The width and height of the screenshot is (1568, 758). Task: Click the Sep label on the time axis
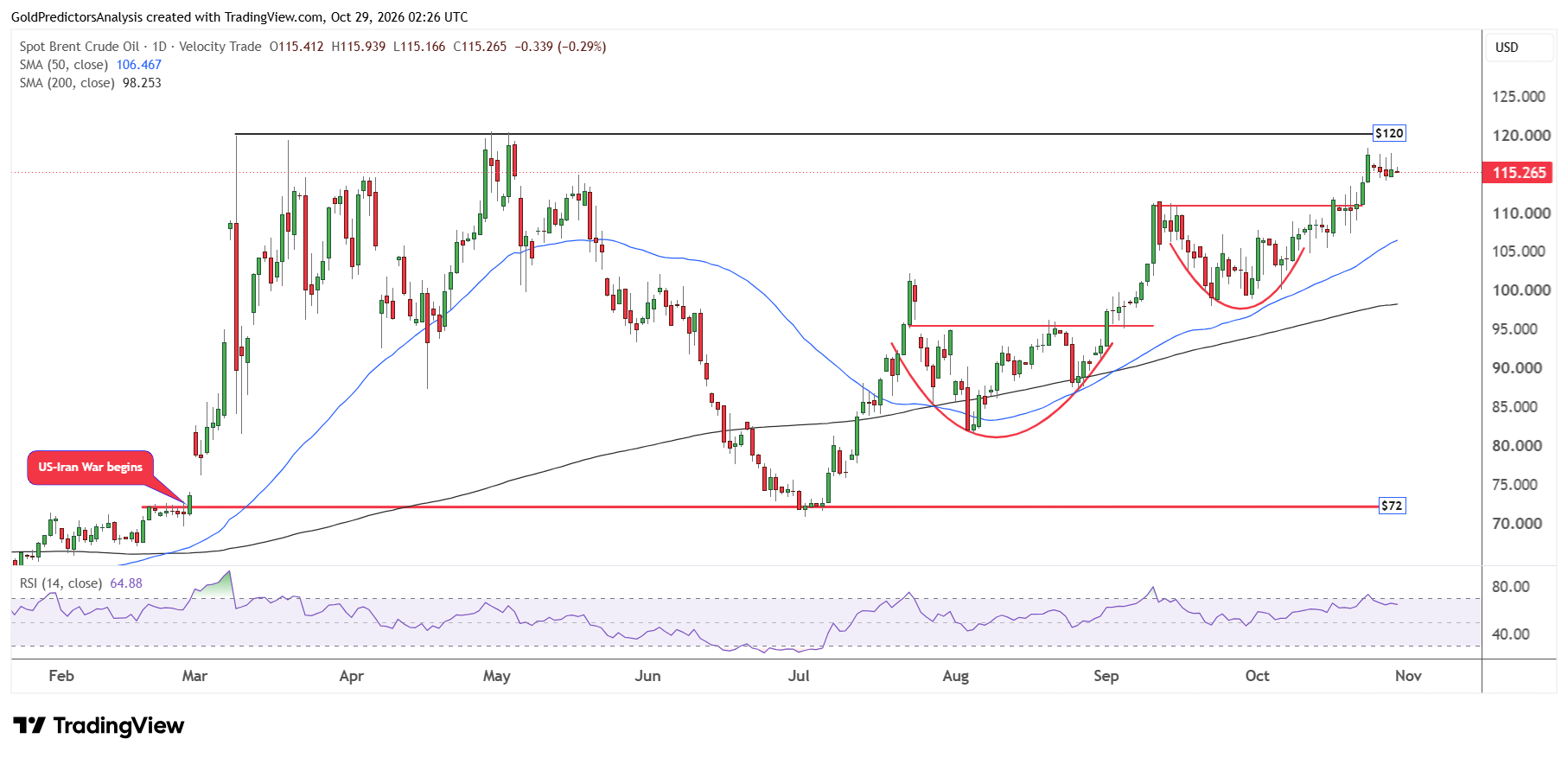[1106, 676]
